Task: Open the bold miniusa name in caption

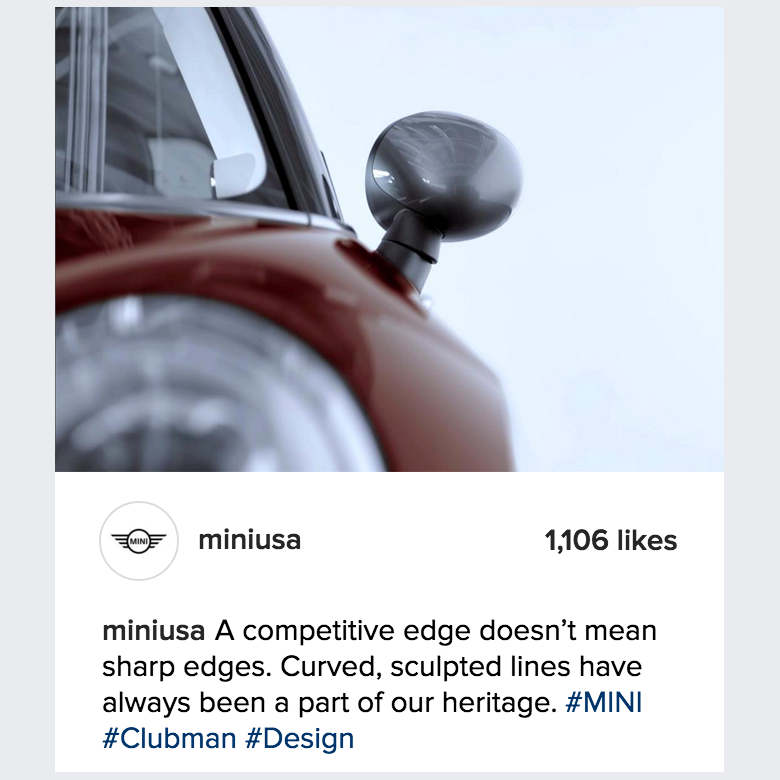Action: point(154,631)
